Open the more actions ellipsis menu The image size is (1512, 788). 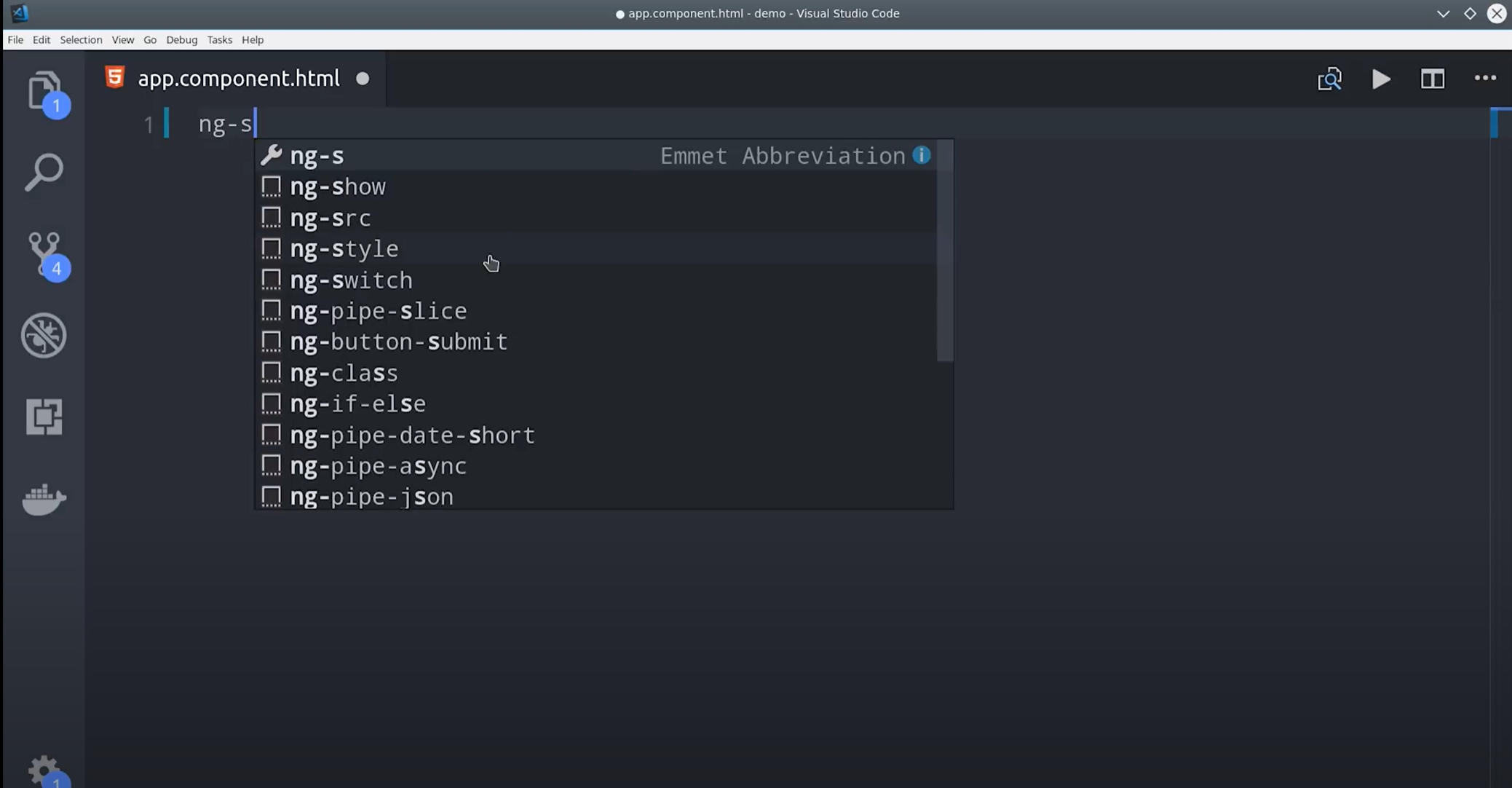pyautogui.click(x=1484, y=78)
